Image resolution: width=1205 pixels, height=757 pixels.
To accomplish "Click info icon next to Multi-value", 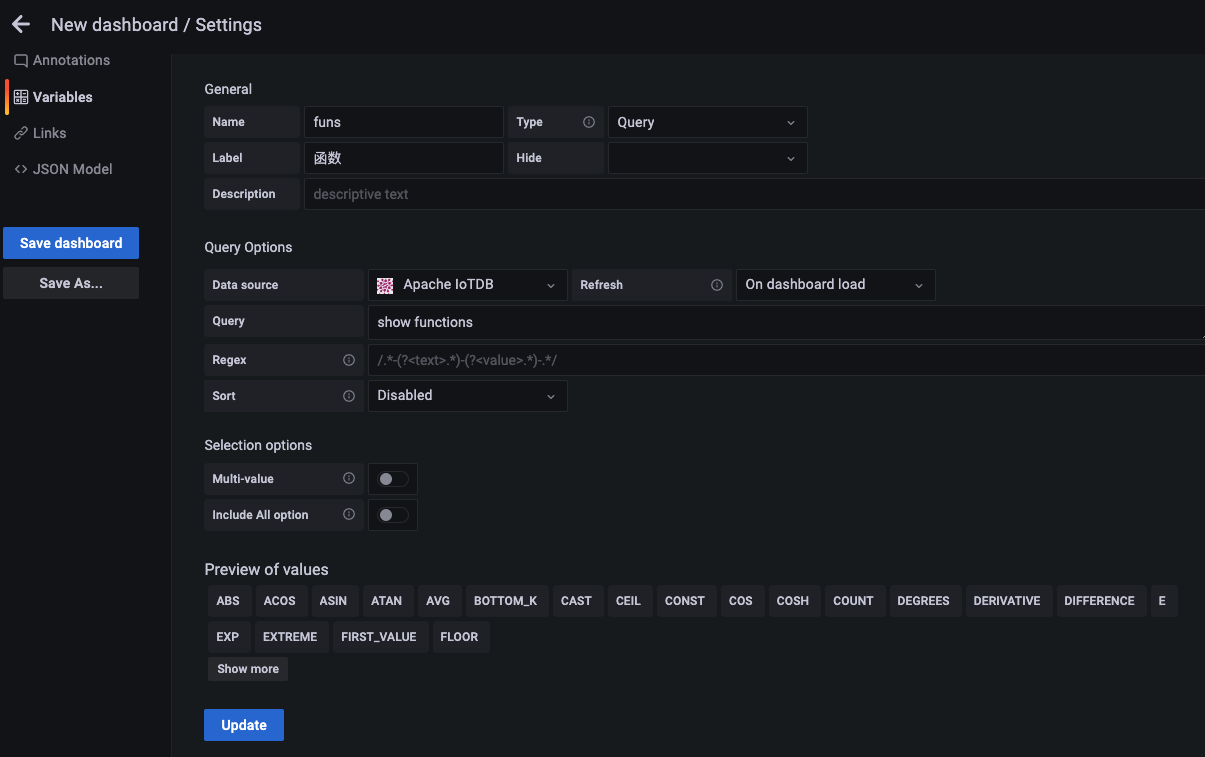I will click(349, 479).
